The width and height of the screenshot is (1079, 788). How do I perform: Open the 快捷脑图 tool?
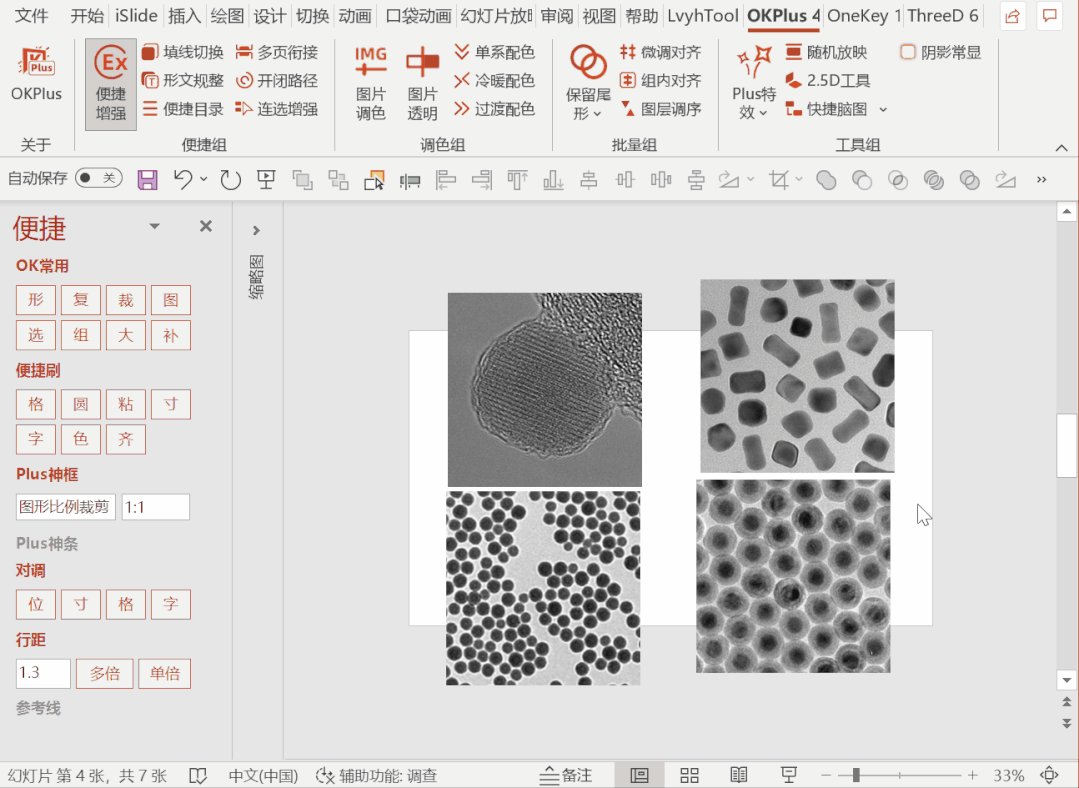pos(826,109)
